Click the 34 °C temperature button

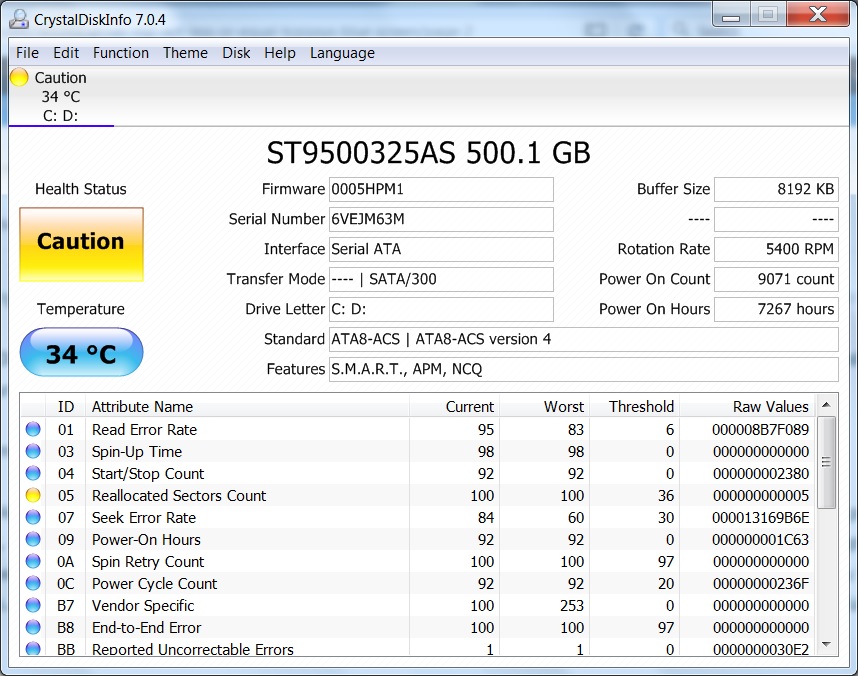(82, 353)
